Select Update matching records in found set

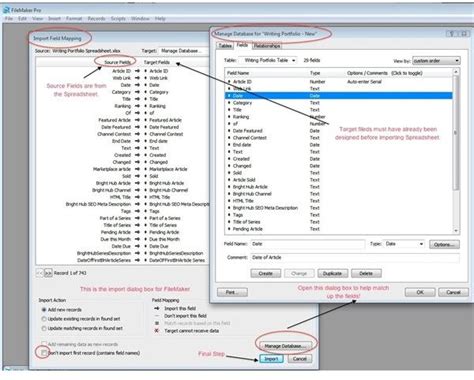44,328
